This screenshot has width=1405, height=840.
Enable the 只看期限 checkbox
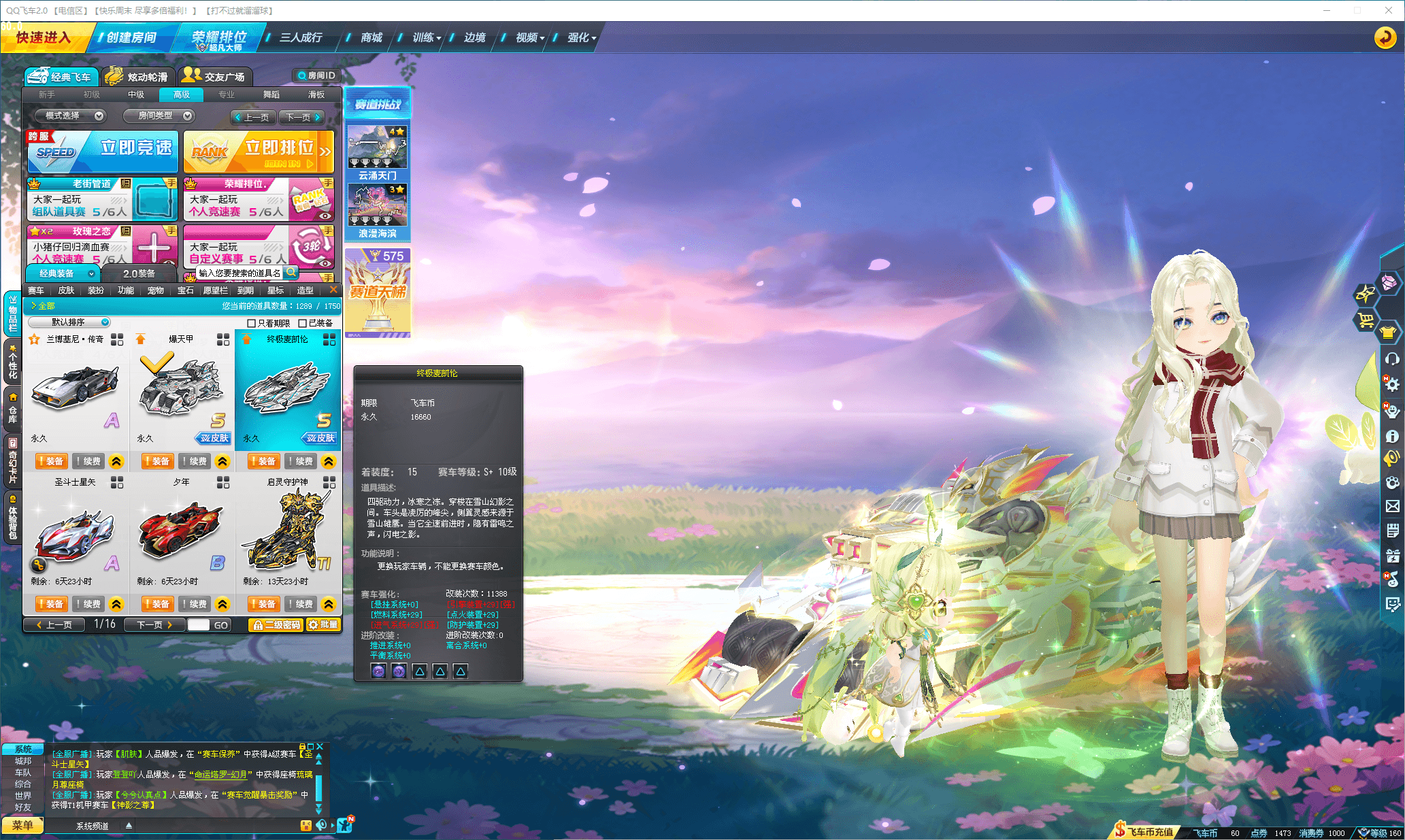coord(251,323)
